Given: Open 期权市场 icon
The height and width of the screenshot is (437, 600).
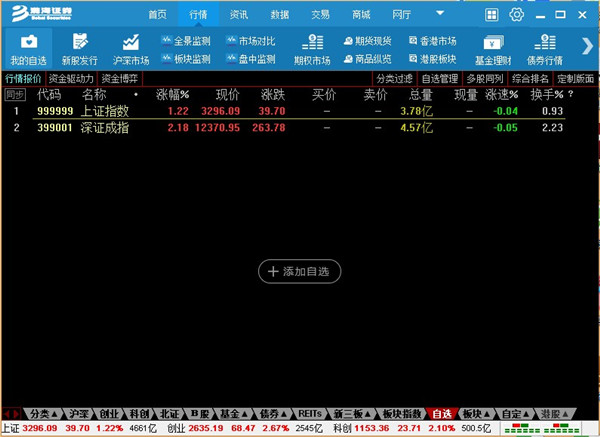Looking at the screenshot, I should [x=312, y=49].
